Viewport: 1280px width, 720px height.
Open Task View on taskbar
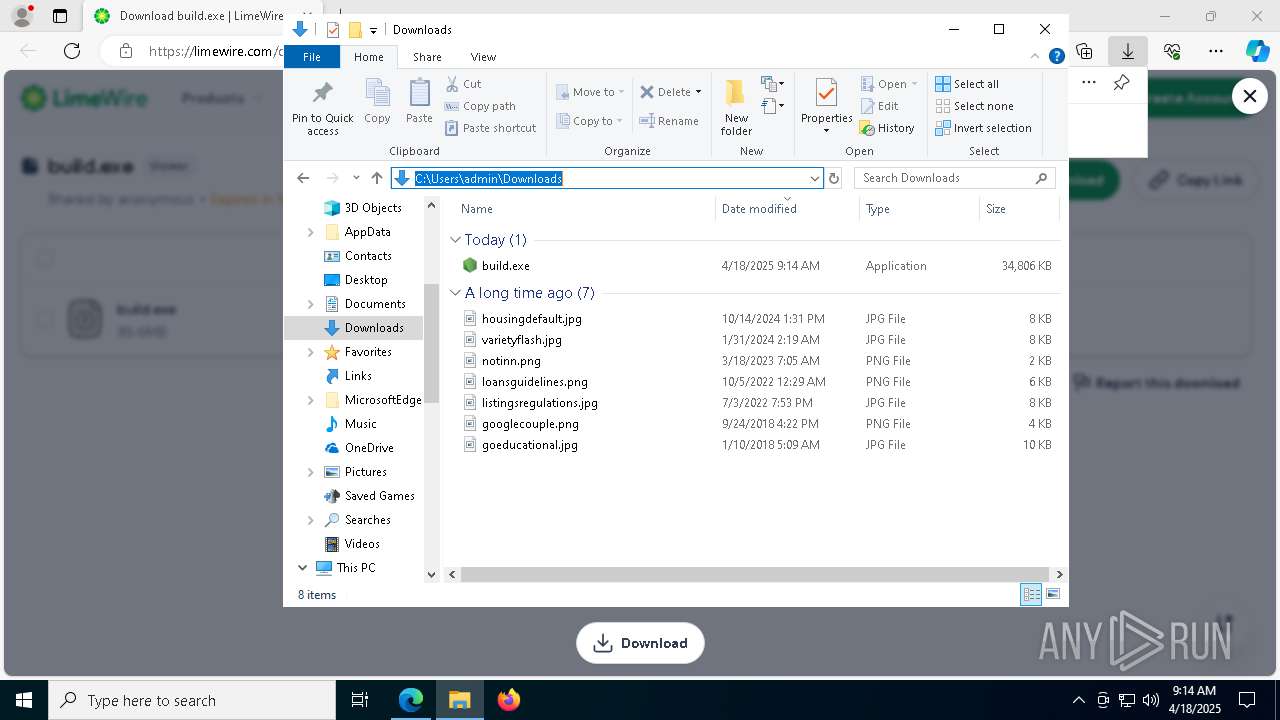(x=360, y=700)
